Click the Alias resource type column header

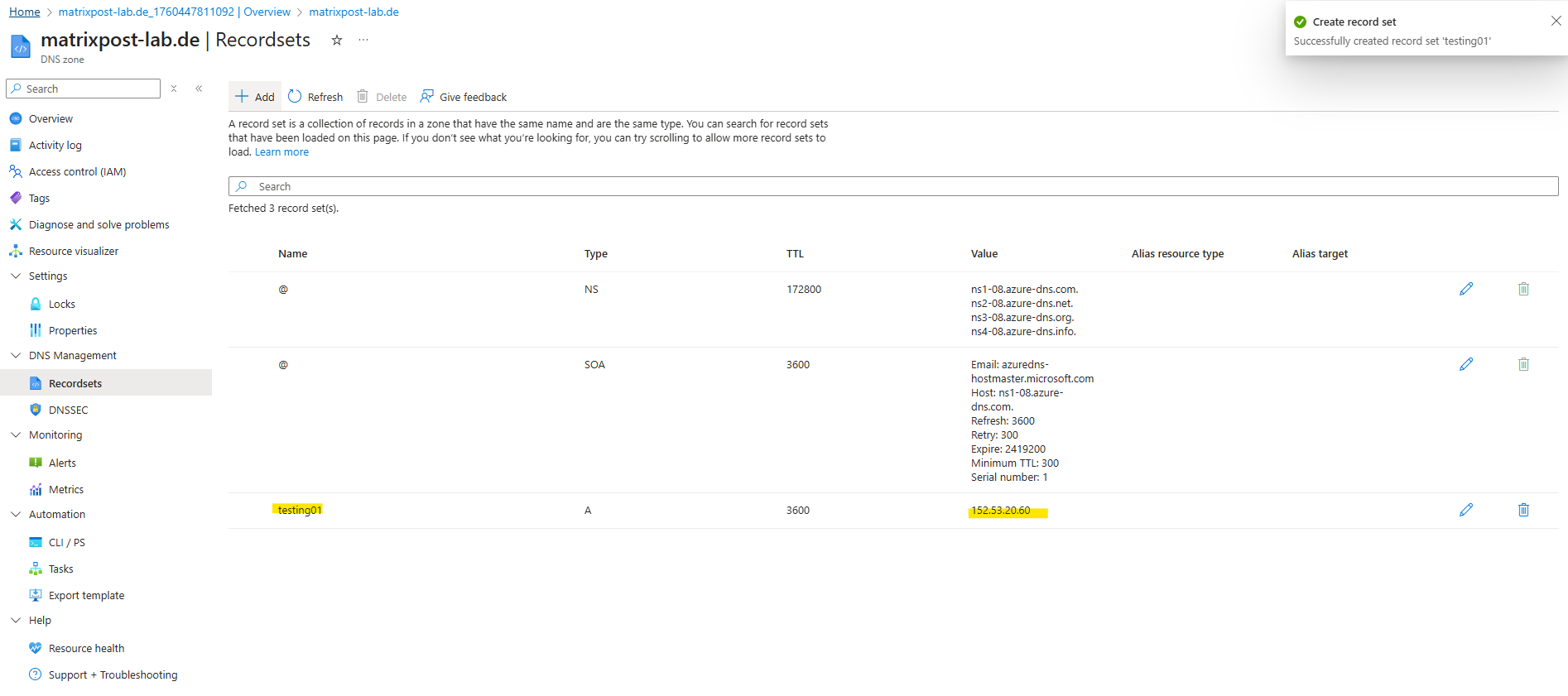pos(1177,254)
